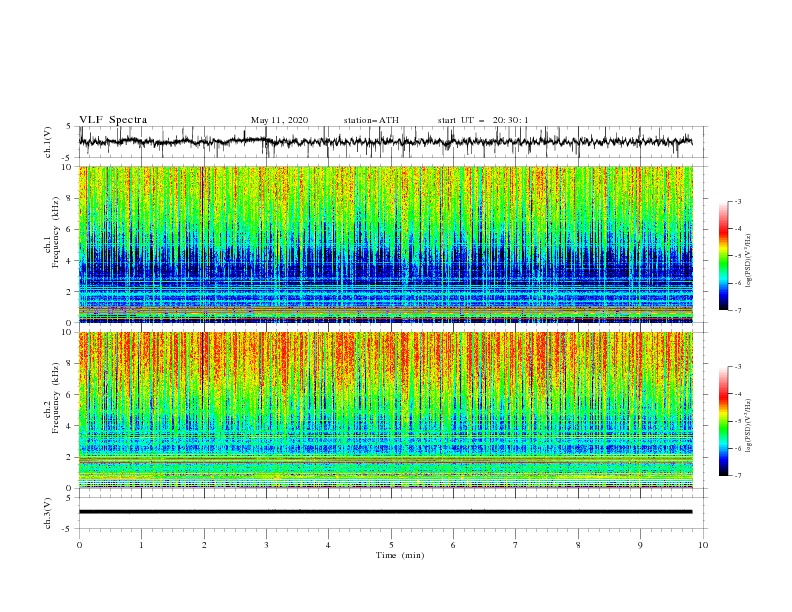Click the "10" tick on the time axis
This screenshot has width=792, height=612.
[x=703, y=545]
